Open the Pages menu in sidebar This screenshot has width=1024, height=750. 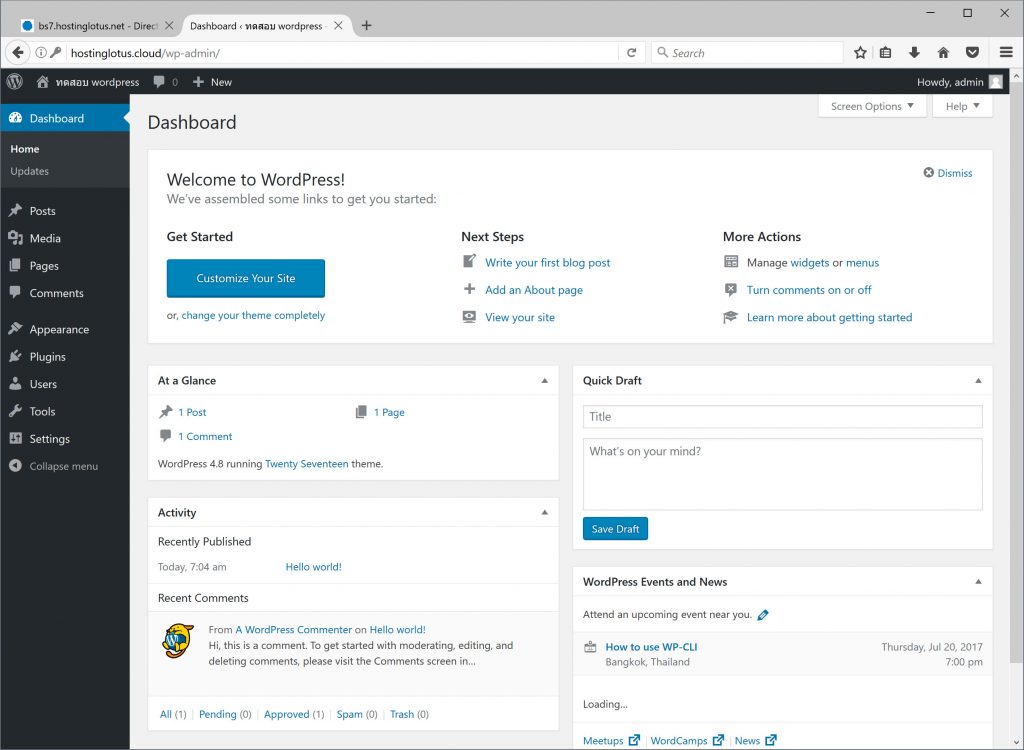(65, 266)
